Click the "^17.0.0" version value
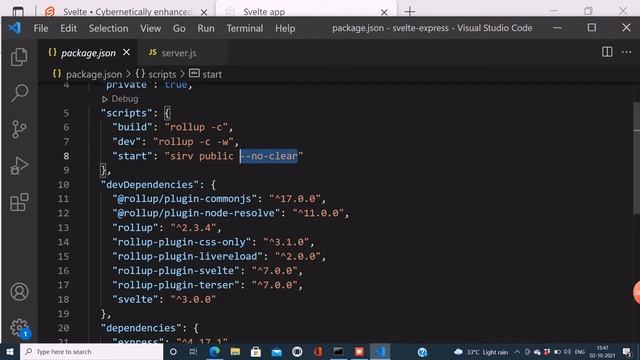 [295, 199]
